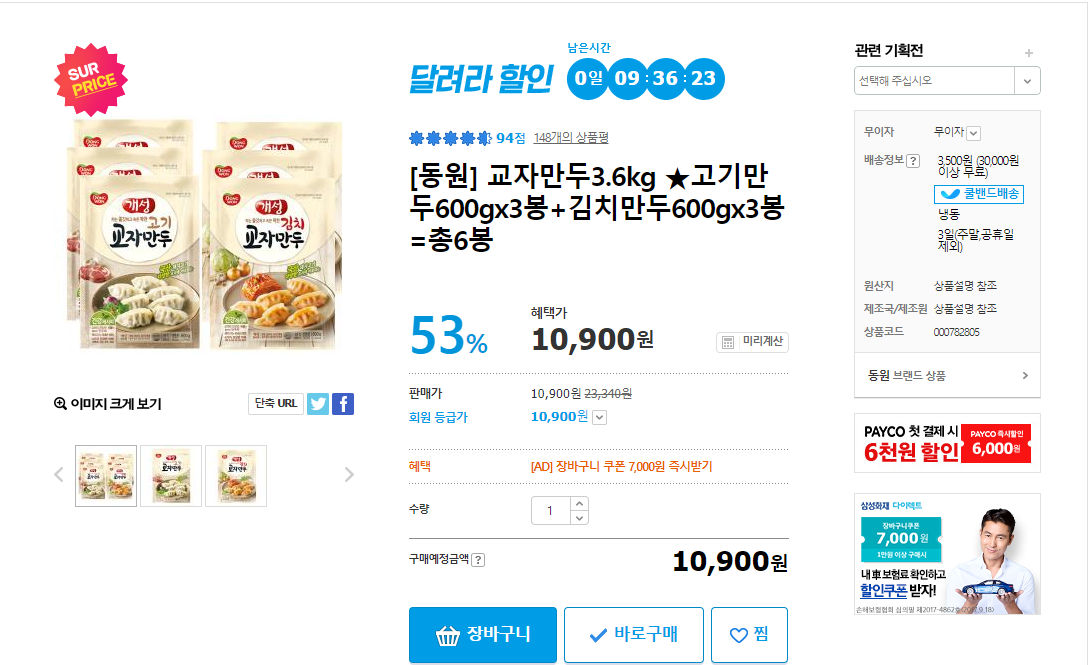Click 바로구매 to buy now
Image resolution: width=1089 pixels, height=665 pixels.
[x=634, y=634]
